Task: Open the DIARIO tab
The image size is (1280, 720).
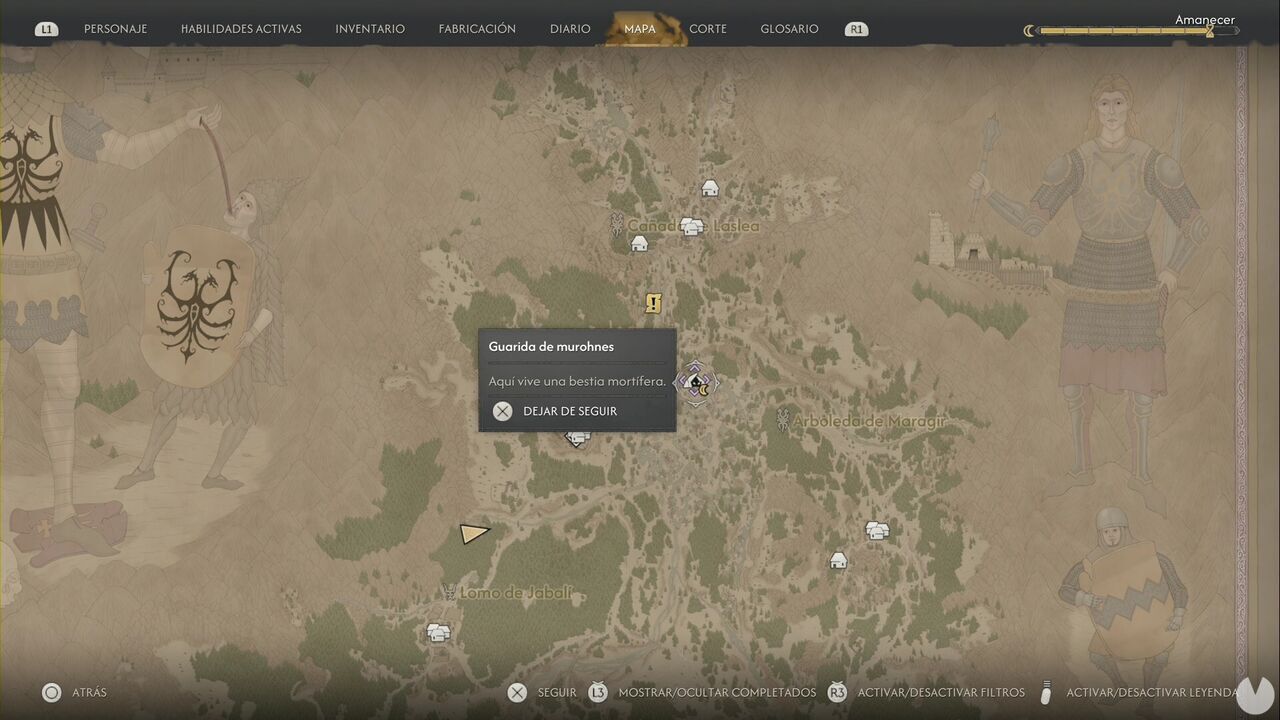Action: pos(570,29)
